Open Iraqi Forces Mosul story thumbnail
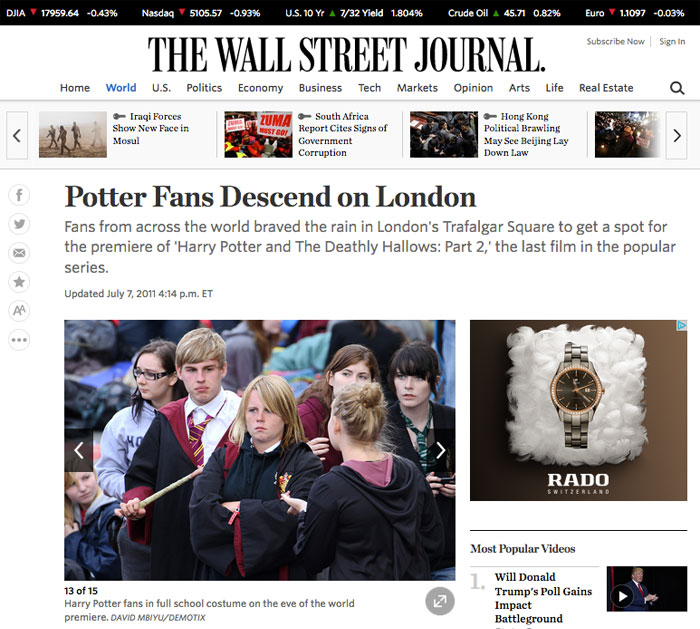 point(73,134)
